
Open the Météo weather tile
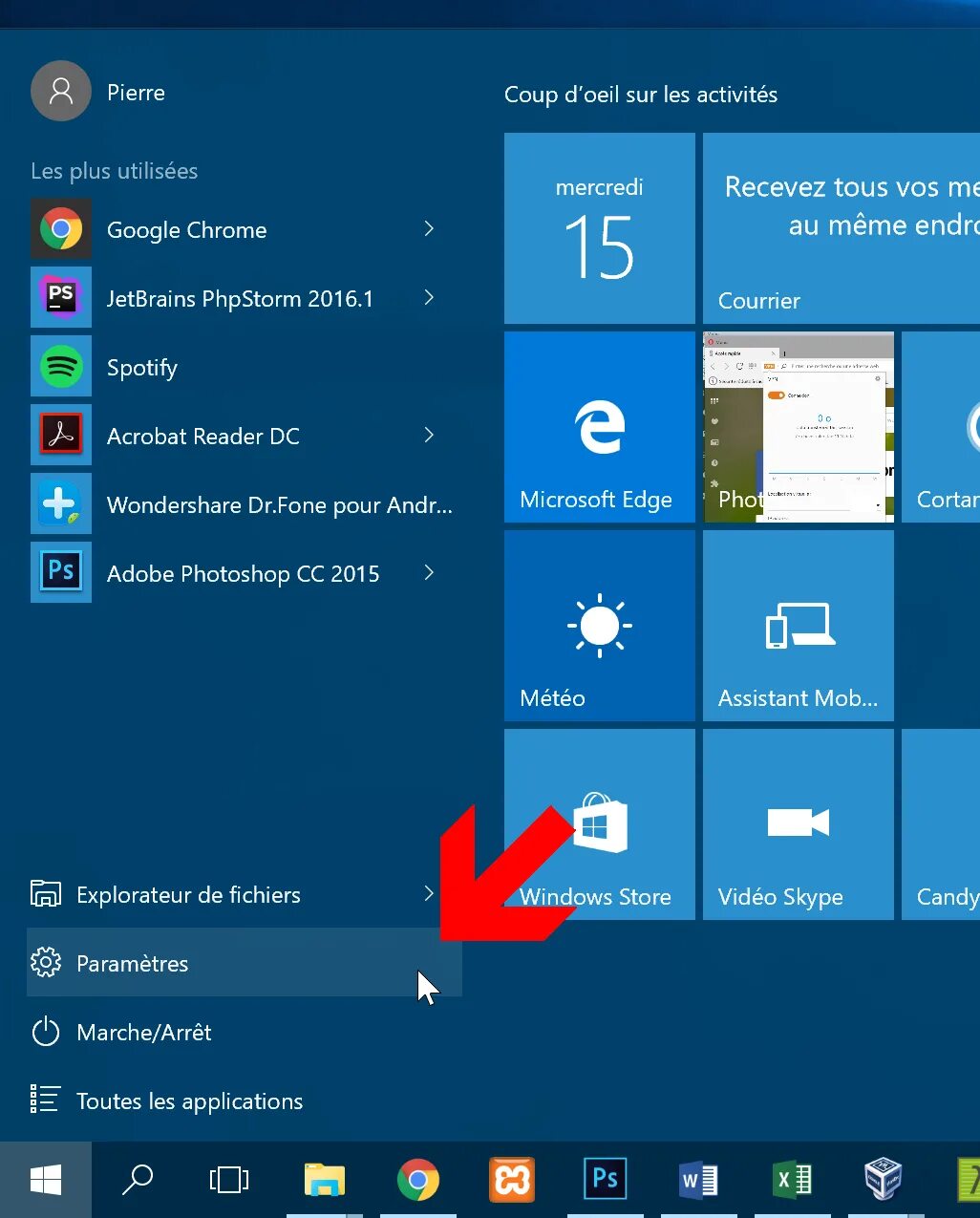600,626
